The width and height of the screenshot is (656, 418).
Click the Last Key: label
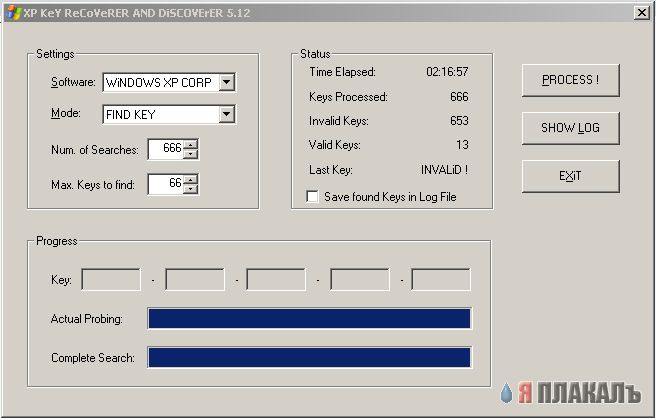pyautogui.click(x=331, y=169)
